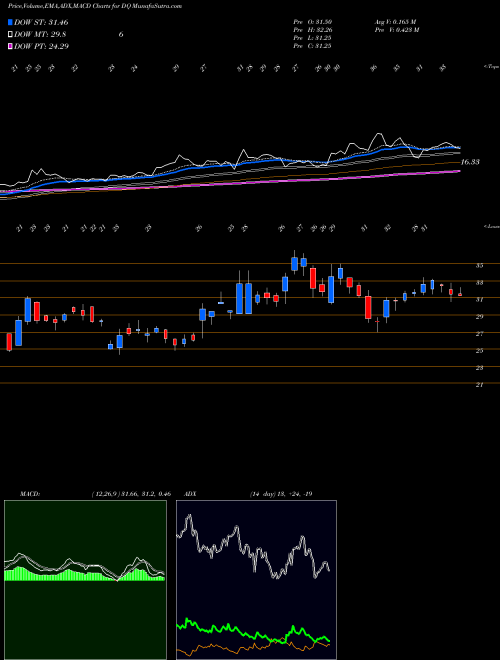Click the '(14 day) 18, +24, -19' ADX values

pyautogui.click(x=281, y=494)
